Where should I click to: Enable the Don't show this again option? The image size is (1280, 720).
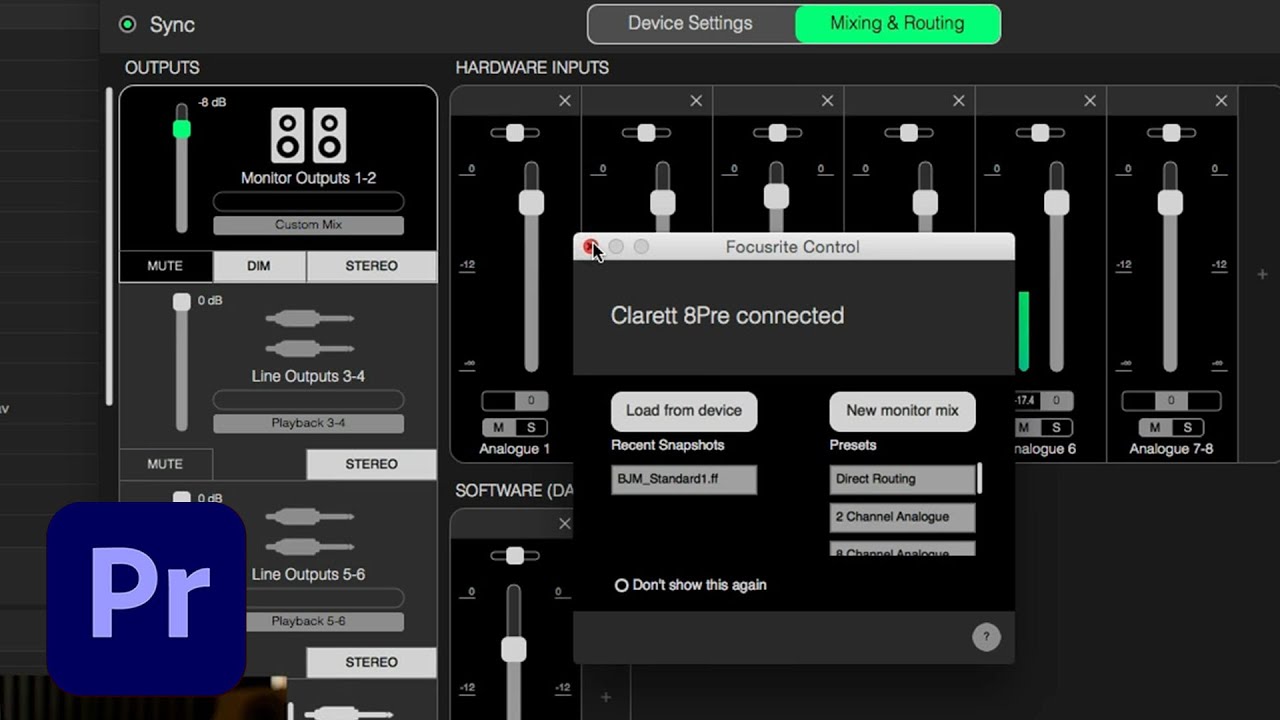click(x=621, y=585)
